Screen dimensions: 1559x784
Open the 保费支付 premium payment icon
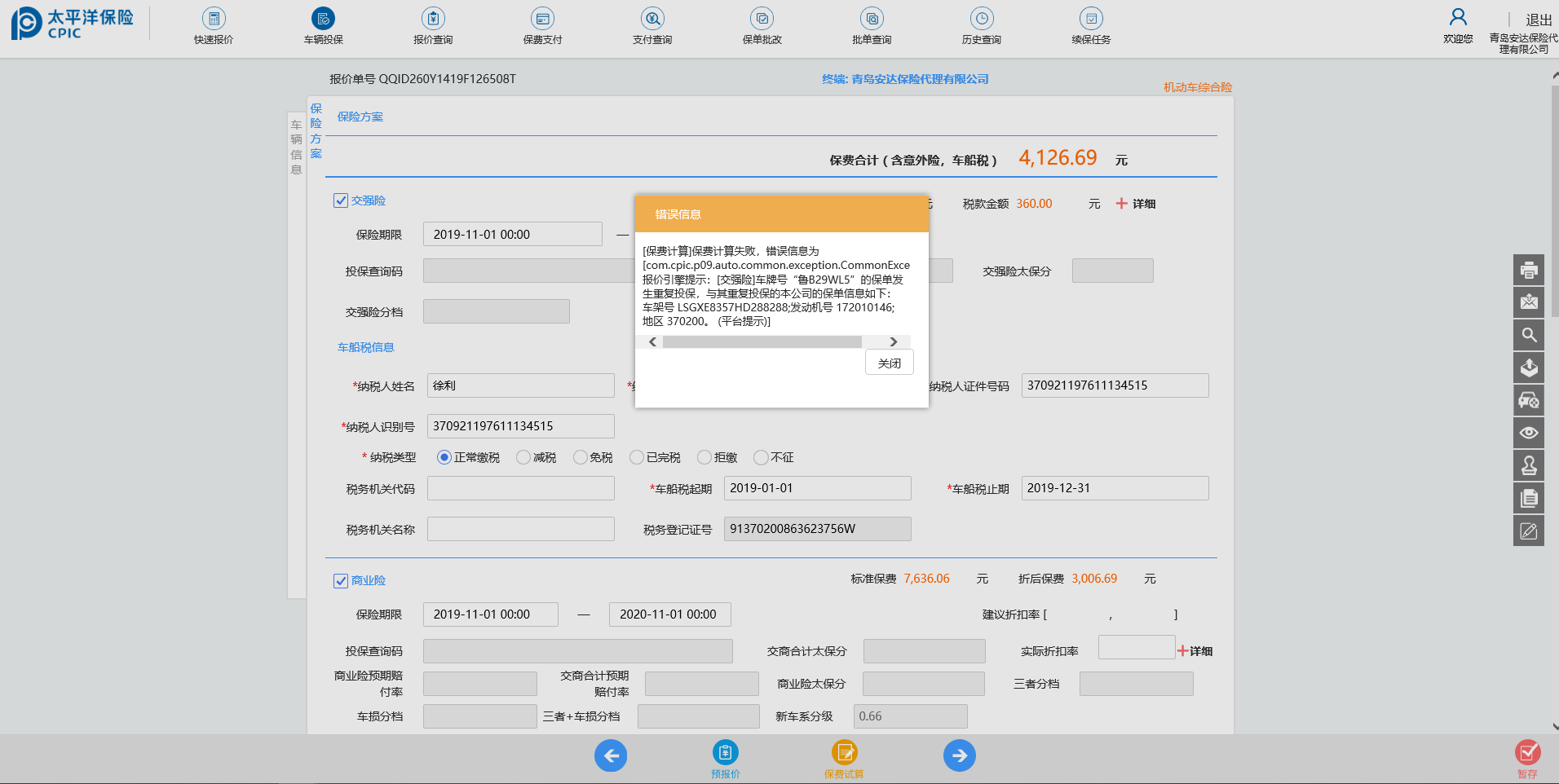coord(542,20)
